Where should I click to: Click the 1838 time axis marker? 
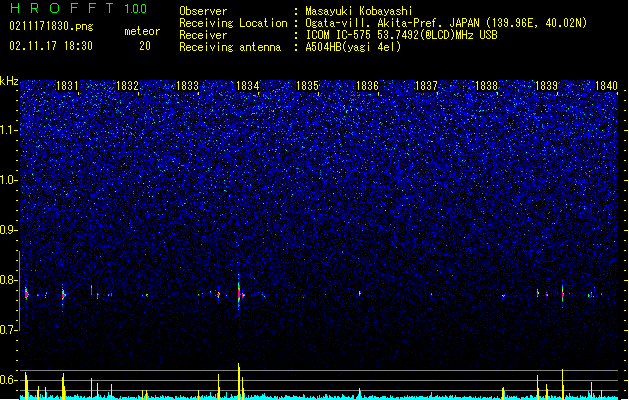[x=486, y=85]
